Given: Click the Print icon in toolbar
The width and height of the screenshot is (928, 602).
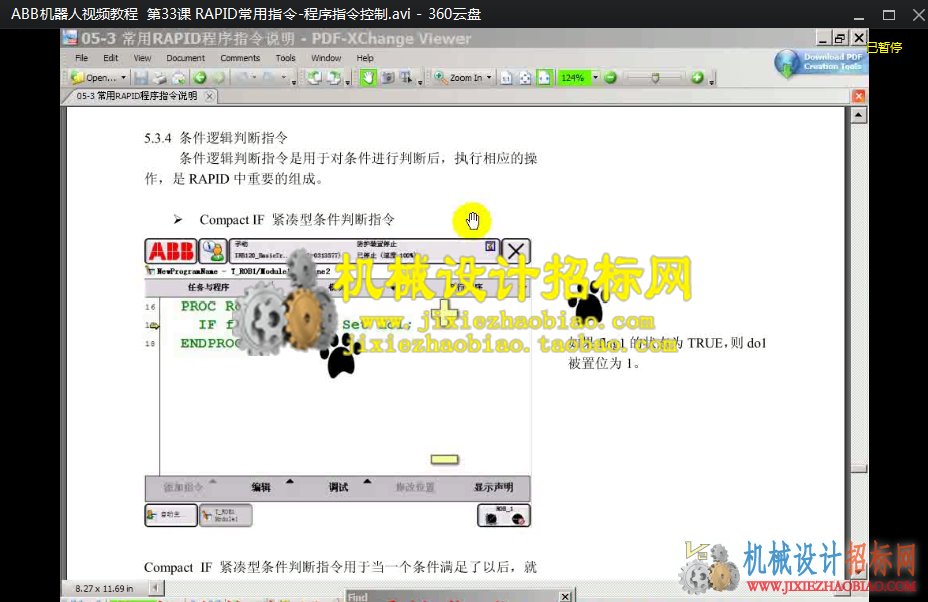Looking at the screenshot, I should [x=159, y=78].
